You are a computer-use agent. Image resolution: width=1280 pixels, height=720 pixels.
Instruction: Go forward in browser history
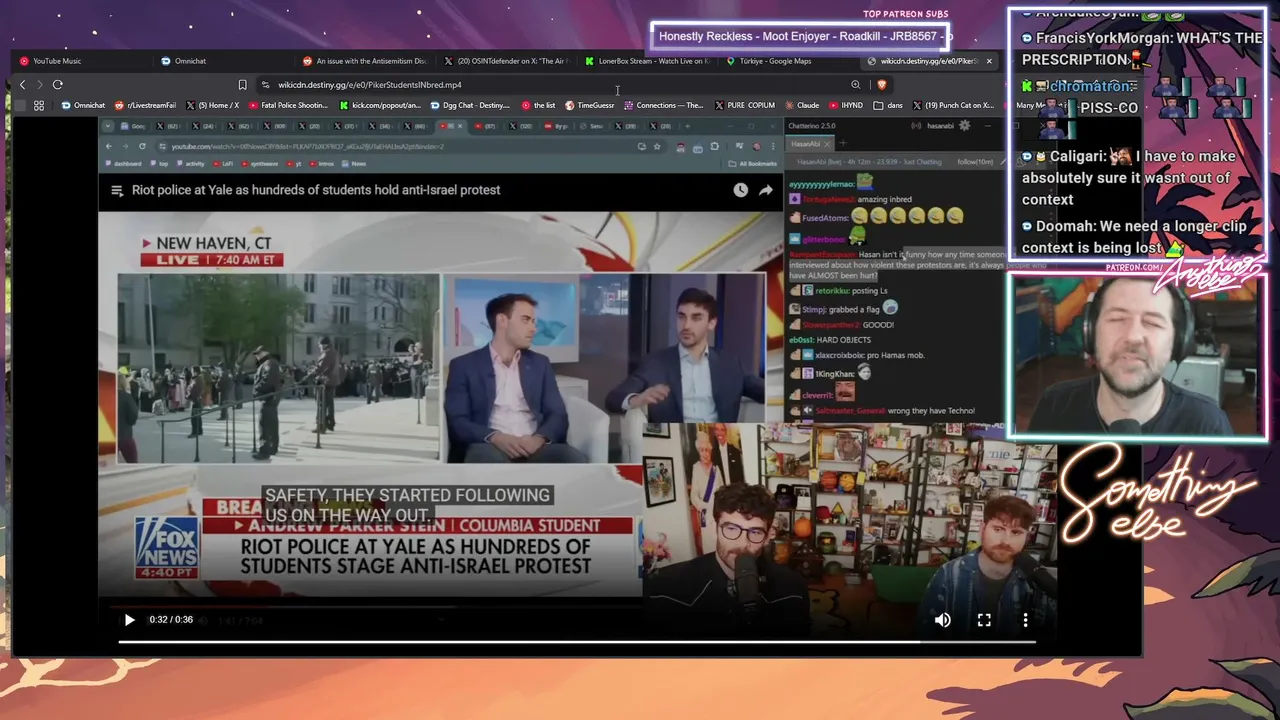coord(38,85)
